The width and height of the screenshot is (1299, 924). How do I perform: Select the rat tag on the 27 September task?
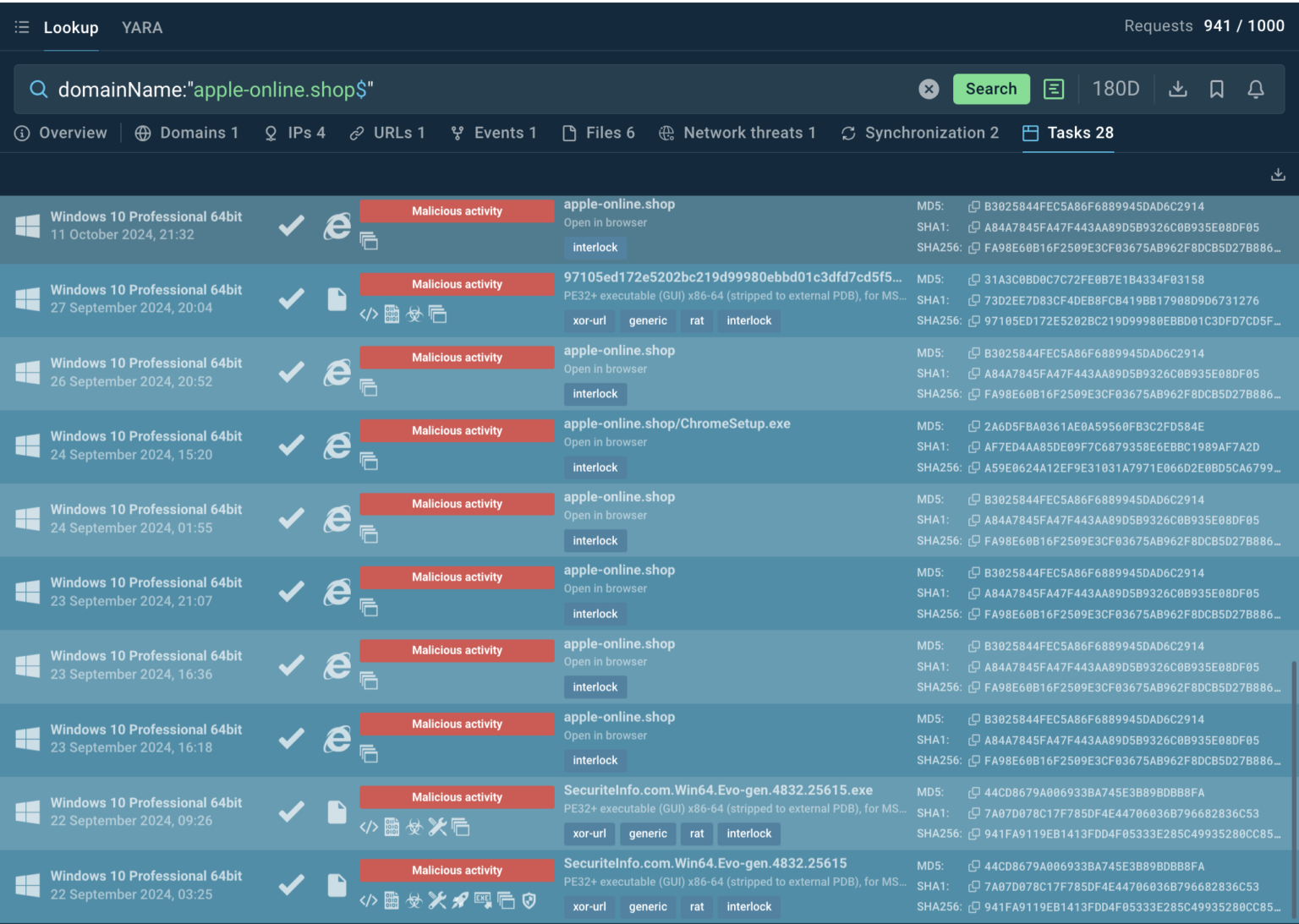point(697,320)
